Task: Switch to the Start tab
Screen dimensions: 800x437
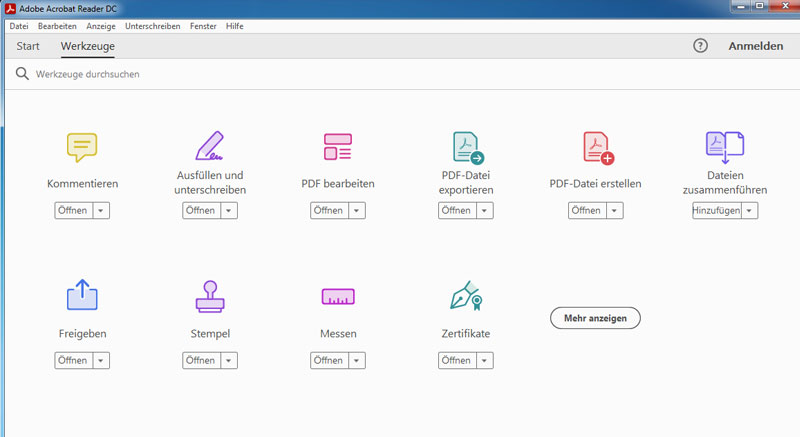Action: tap(28, 46)
